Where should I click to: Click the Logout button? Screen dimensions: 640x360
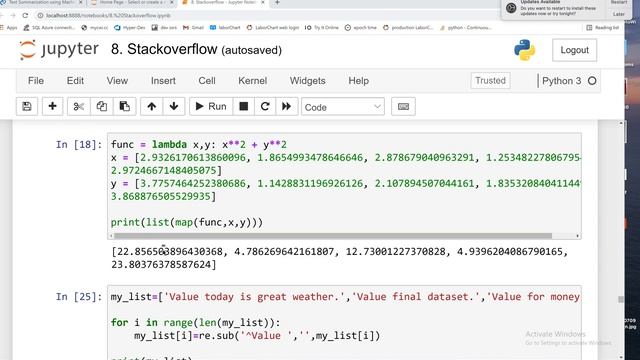(x=574, y=50)
